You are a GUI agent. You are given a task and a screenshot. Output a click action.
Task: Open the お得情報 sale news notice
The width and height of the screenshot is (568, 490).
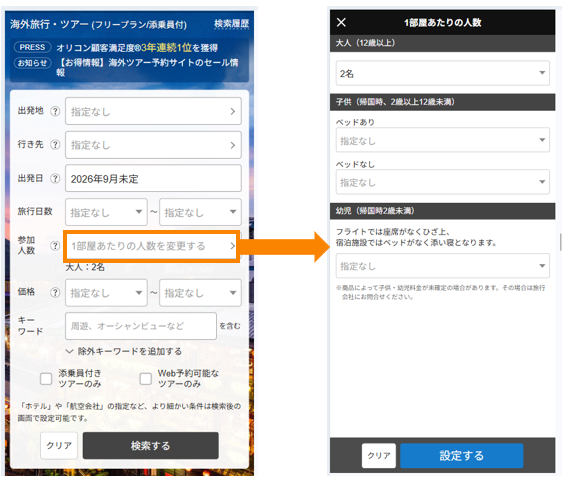tap(147, 67)
